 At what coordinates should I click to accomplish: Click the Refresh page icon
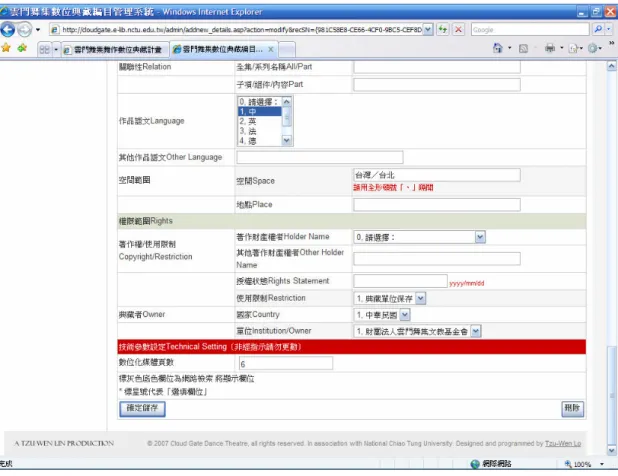coord(443,30)
